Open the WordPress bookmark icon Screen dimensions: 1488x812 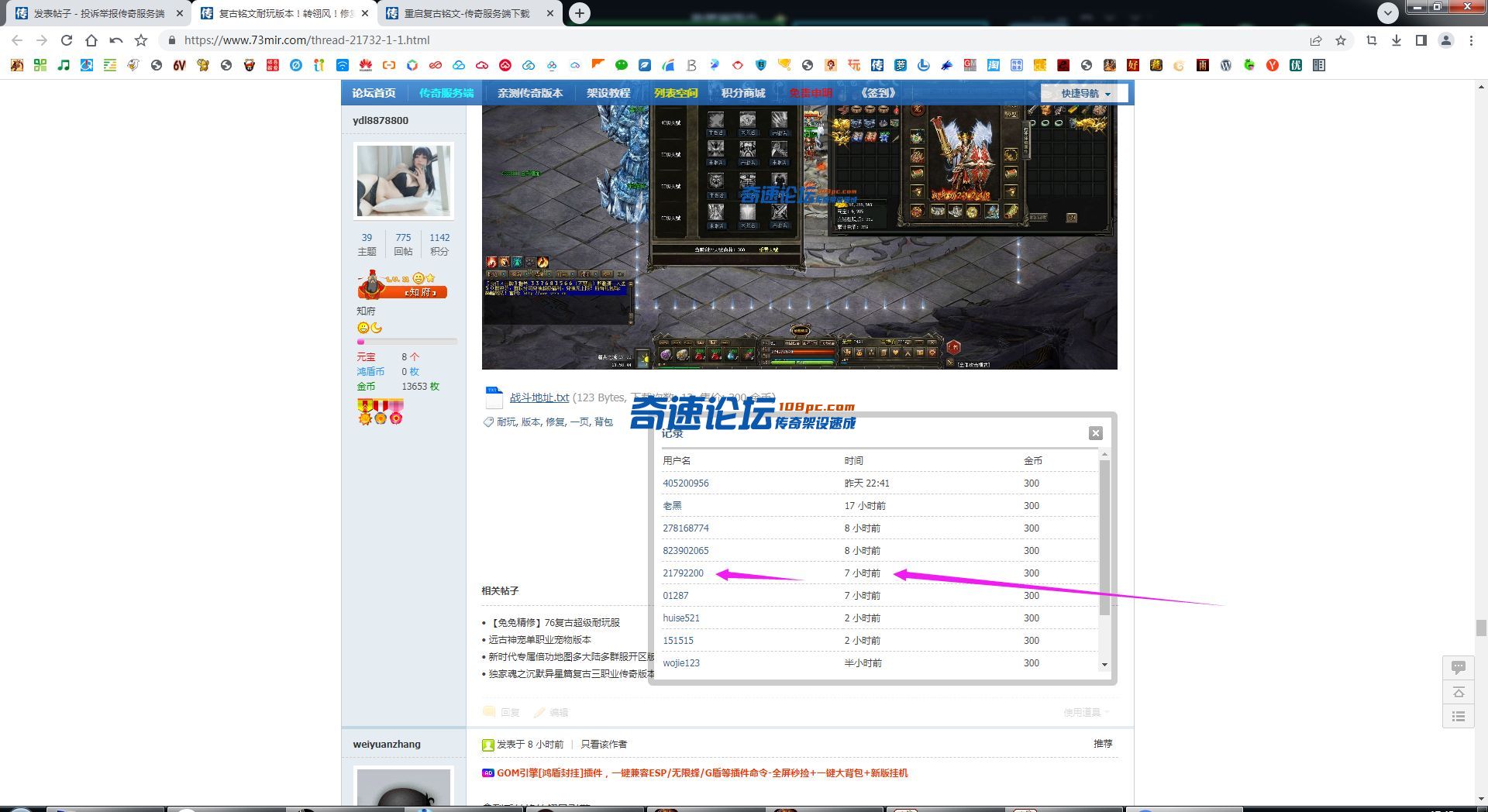(x=1226, y=65)
